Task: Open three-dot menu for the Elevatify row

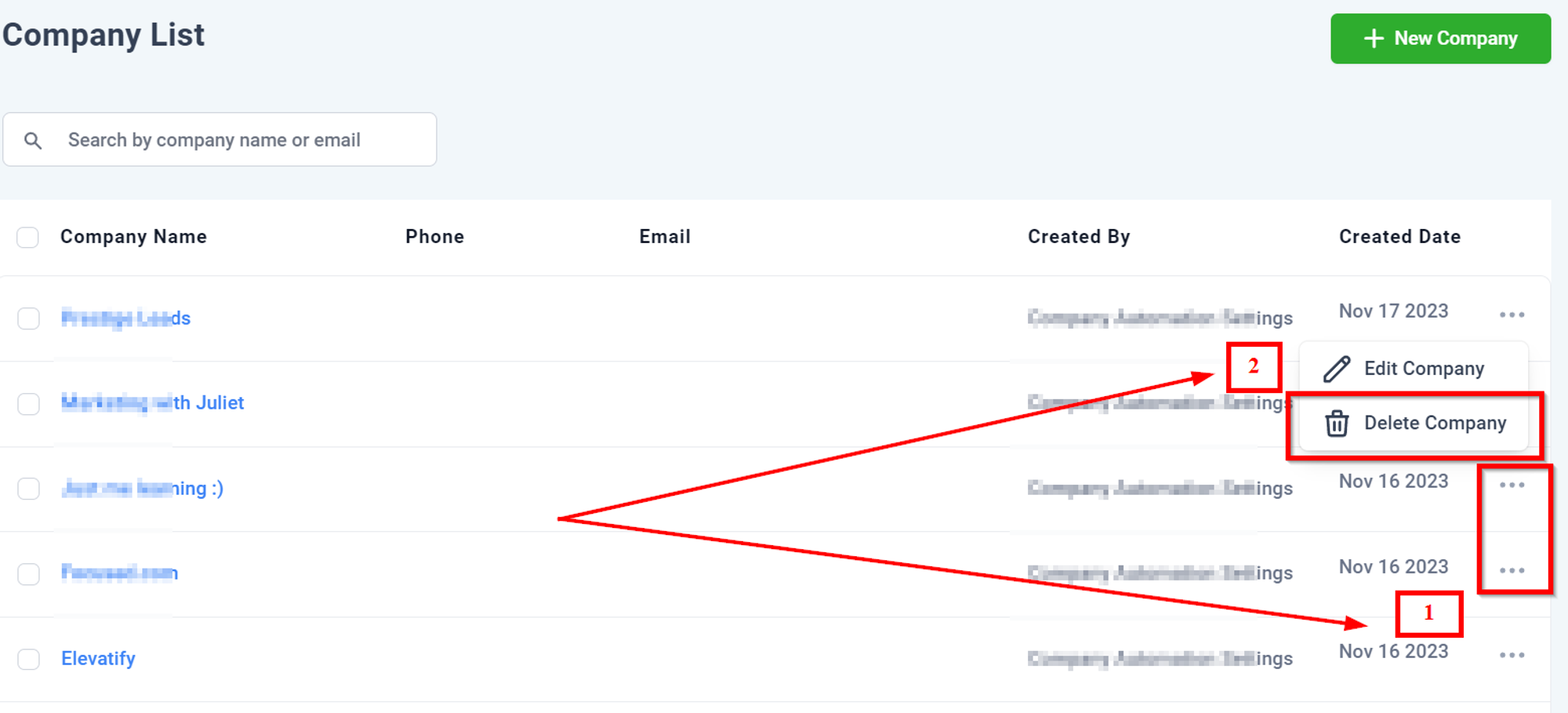Action: [x=1512, y=655]
